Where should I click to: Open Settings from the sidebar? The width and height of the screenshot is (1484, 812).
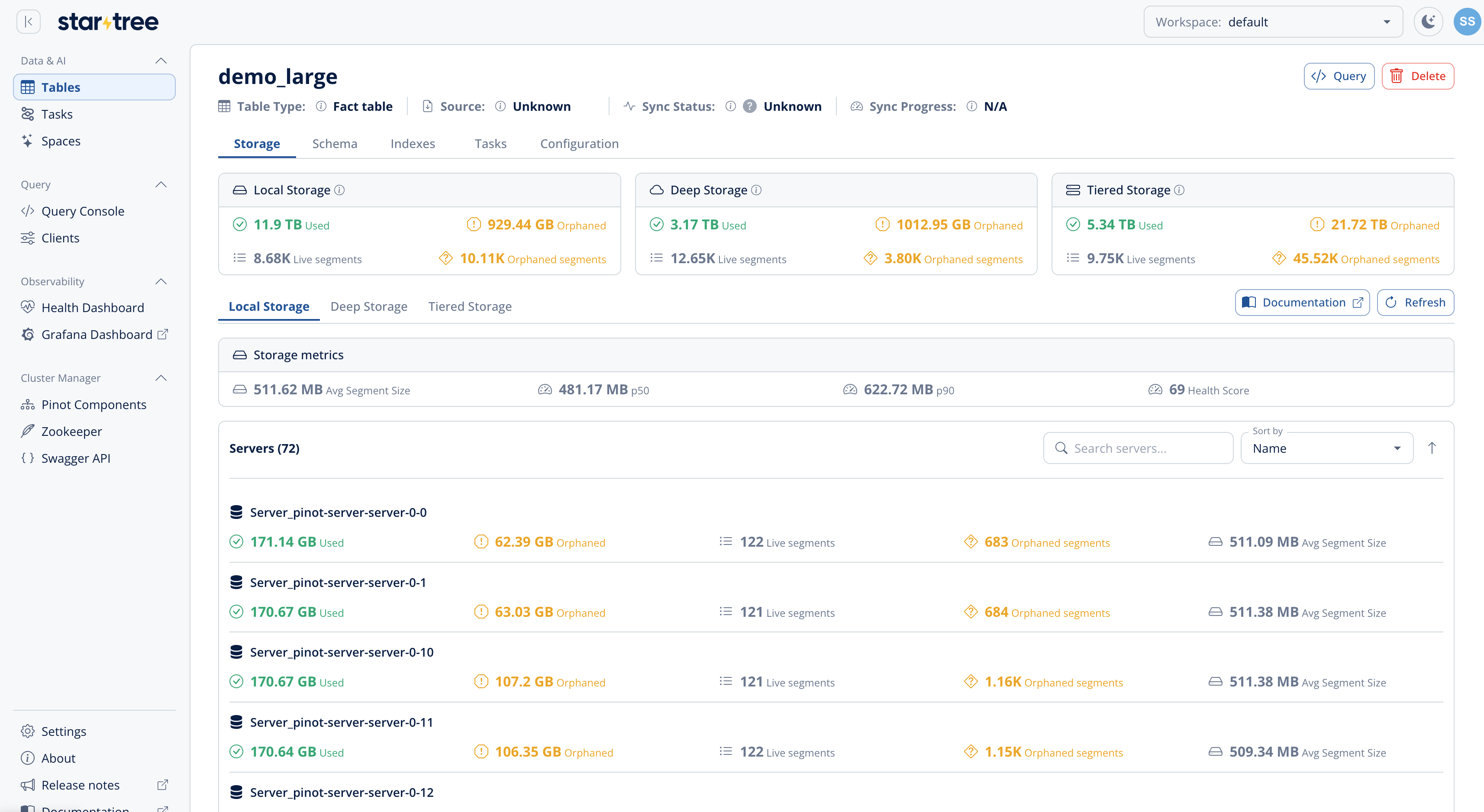[94, 731]
